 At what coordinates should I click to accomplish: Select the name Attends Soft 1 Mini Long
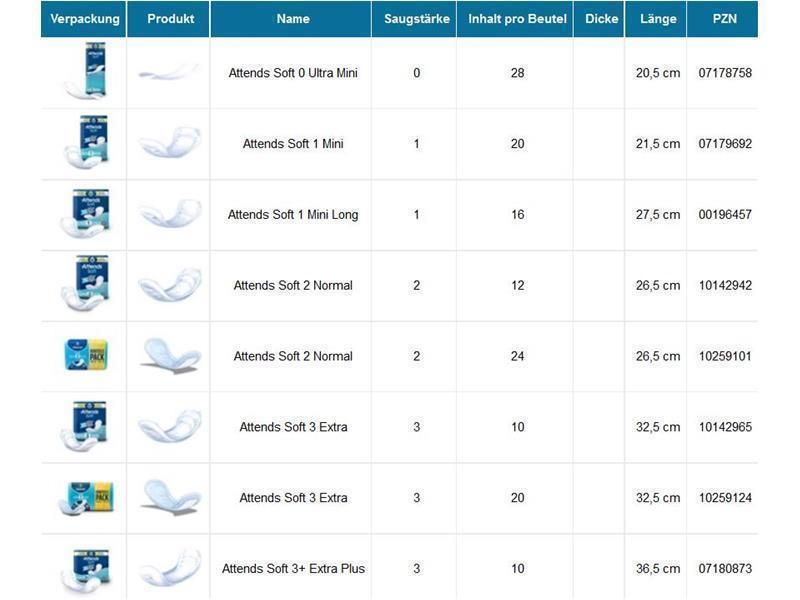[293, 215]
